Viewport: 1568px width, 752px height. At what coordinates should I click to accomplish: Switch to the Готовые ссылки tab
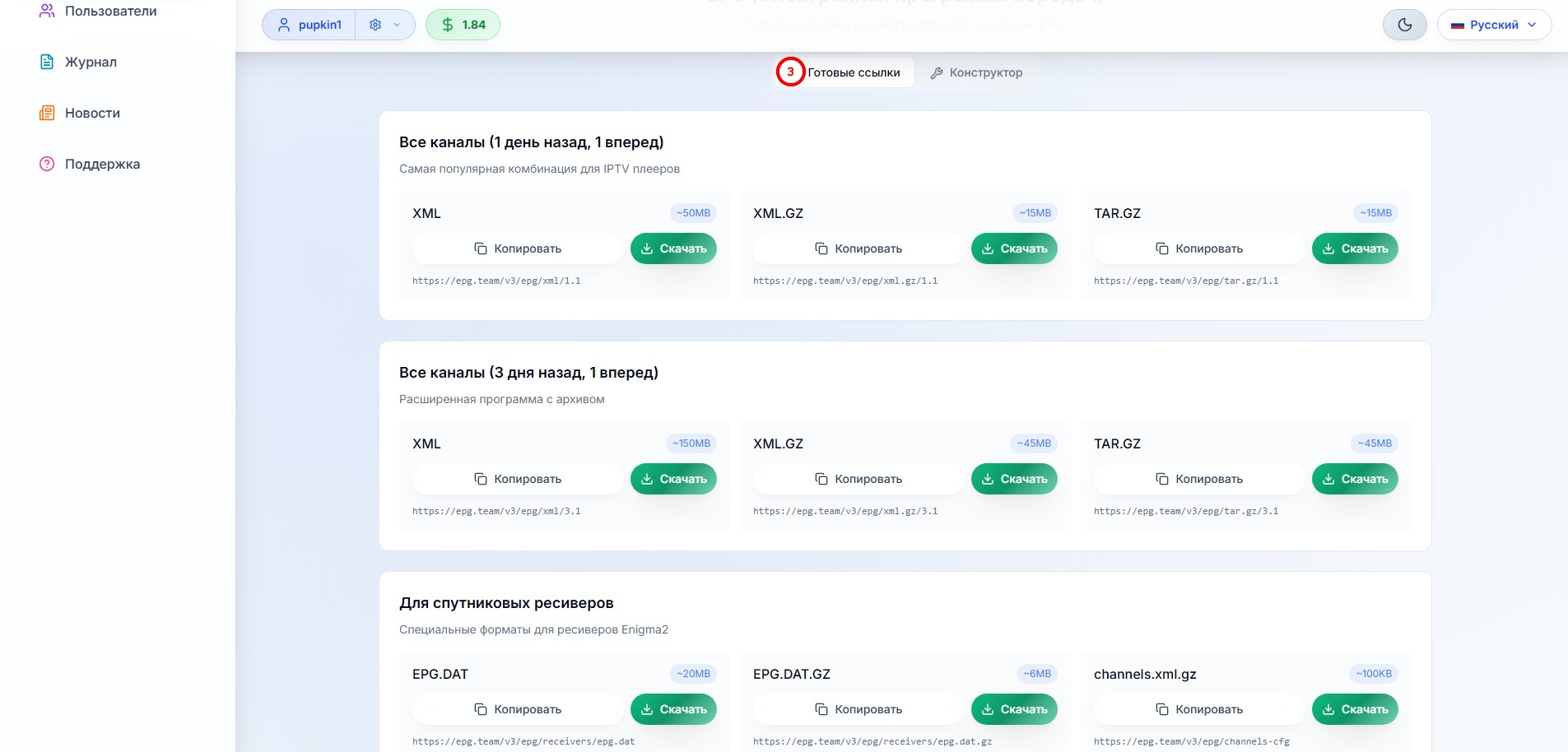[x=853, y=72]
